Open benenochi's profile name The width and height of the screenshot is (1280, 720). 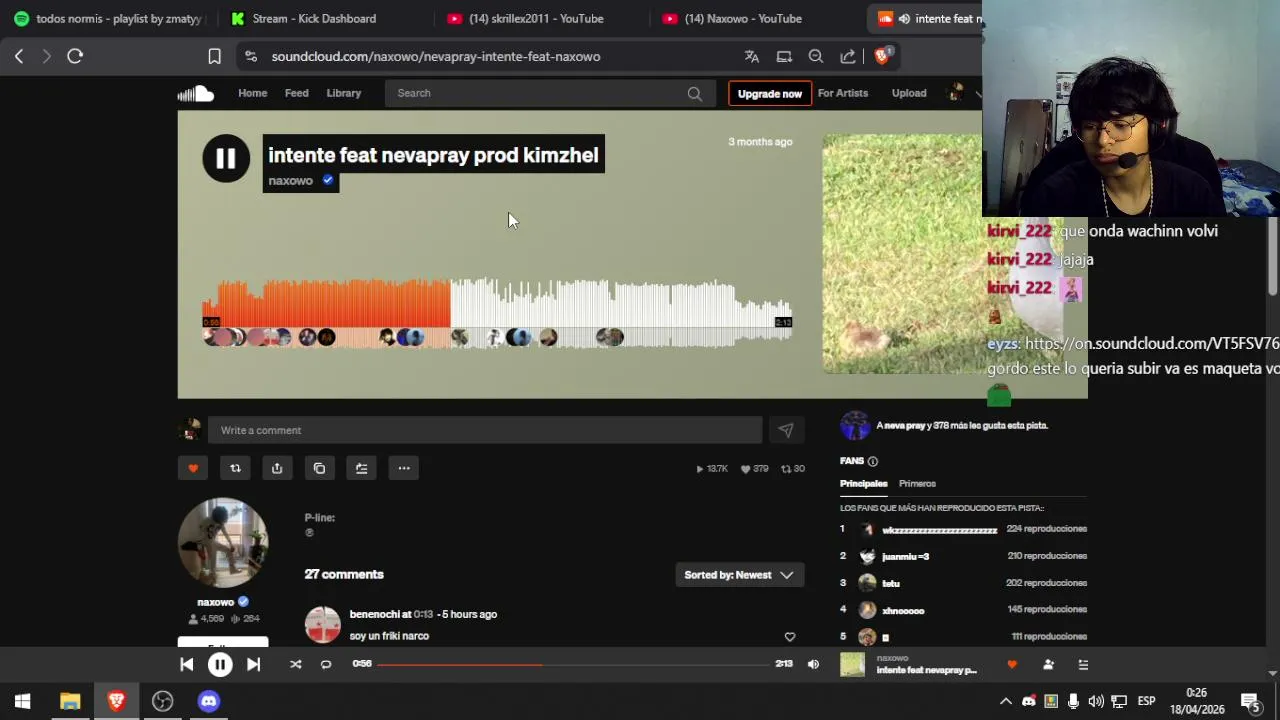(x=374, y=614)
